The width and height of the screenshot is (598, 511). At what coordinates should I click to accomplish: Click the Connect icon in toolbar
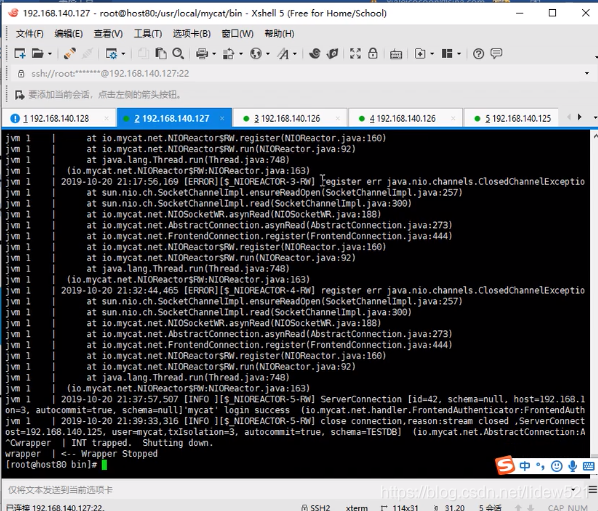coord(69,54)
